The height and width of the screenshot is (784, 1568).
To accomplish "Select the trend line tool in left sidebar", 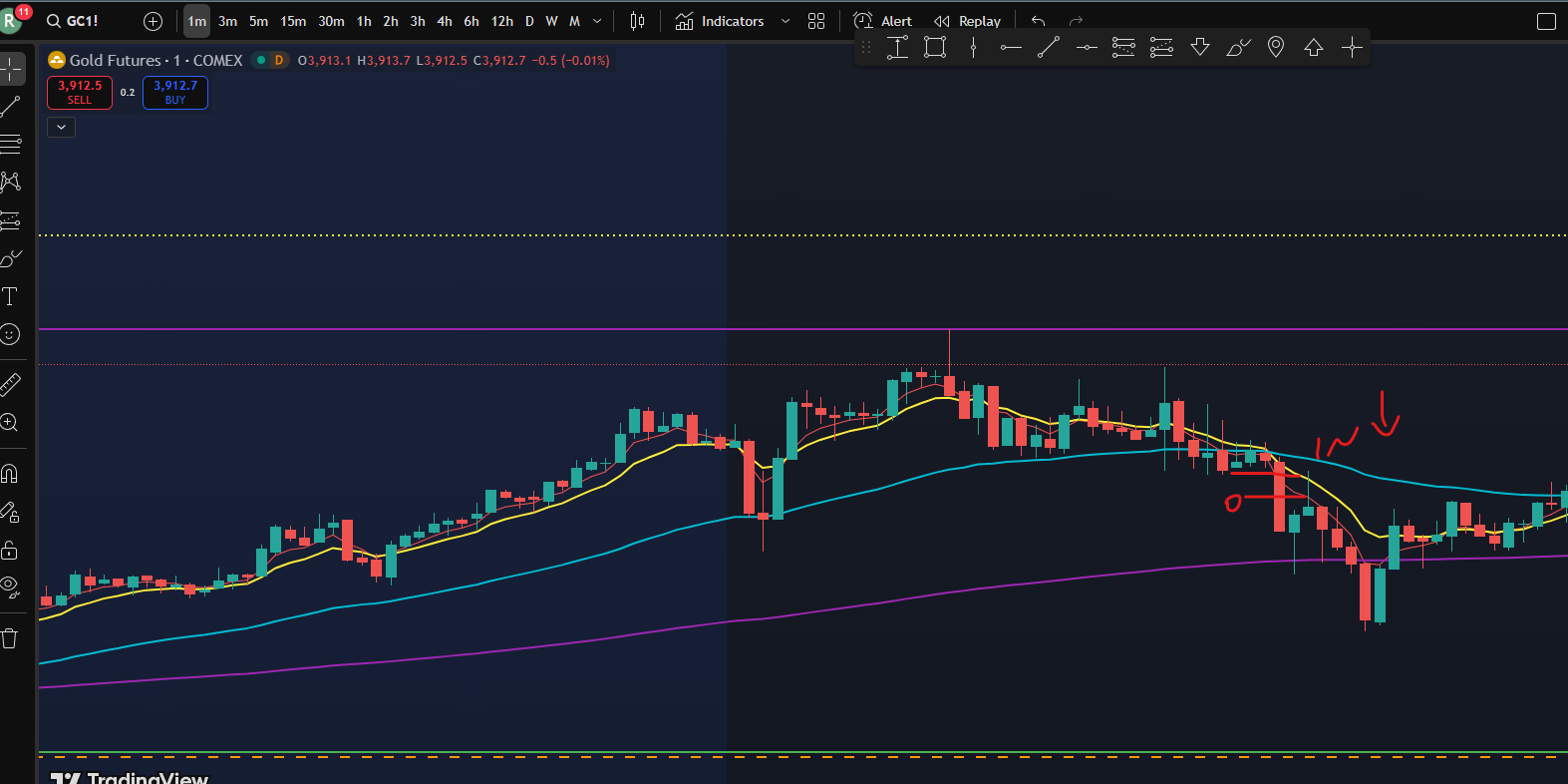I will pos(11,106).
